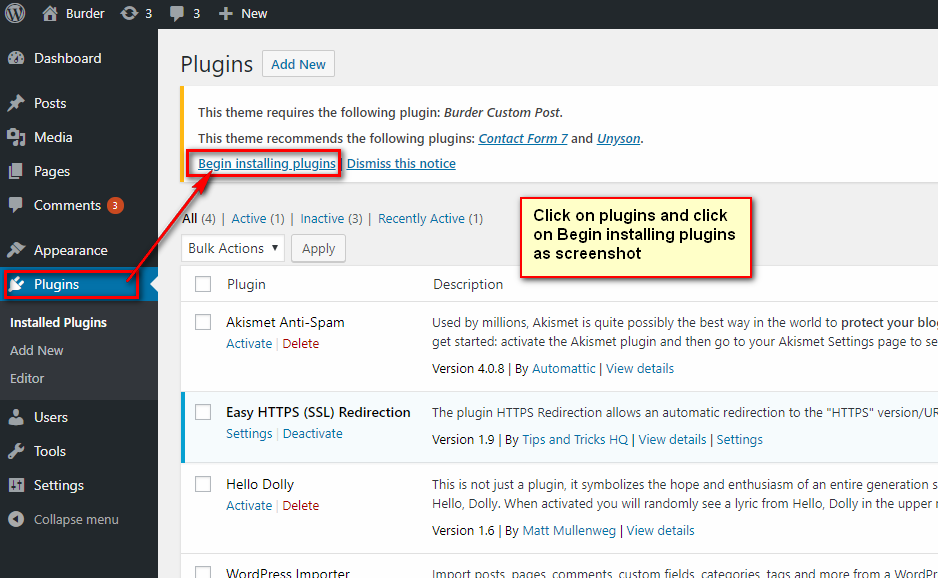Viewport: 938px width, 578px height.
Task: Open the Automattic author link
Action: point(564,369)
